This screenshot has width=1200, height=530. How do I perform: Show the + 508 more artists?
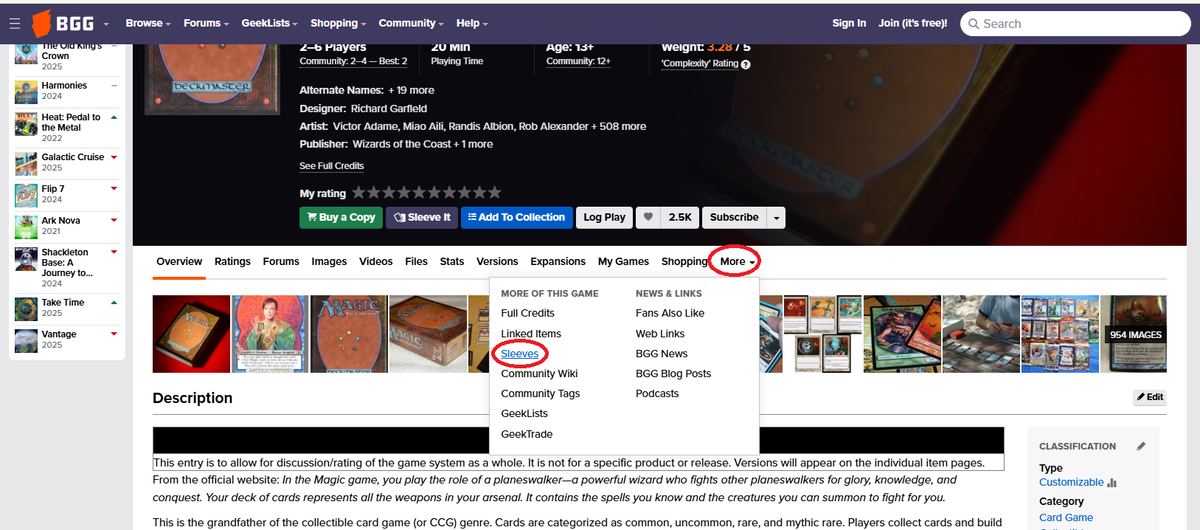point(618,126)
